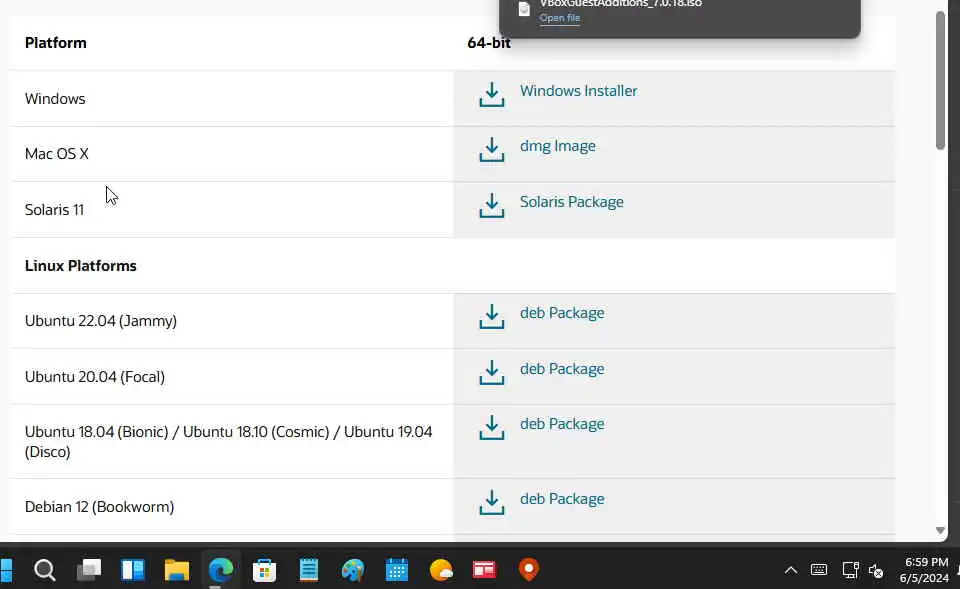Select the Mac OS X platform cell
The image size is (960, 589).
click(231, 154)
